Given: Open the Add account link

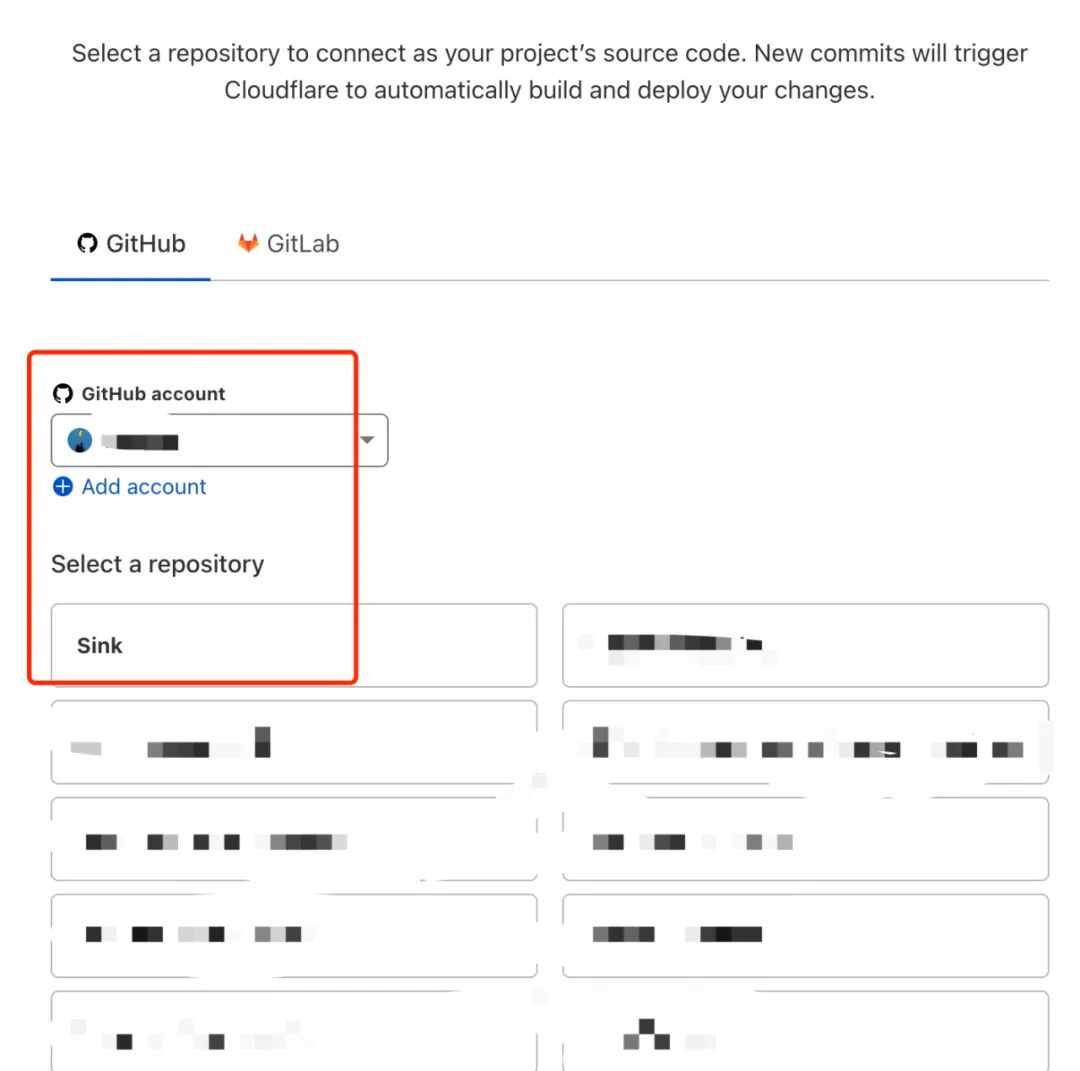Looking at the screenshot, I should (x=144, y=486).
